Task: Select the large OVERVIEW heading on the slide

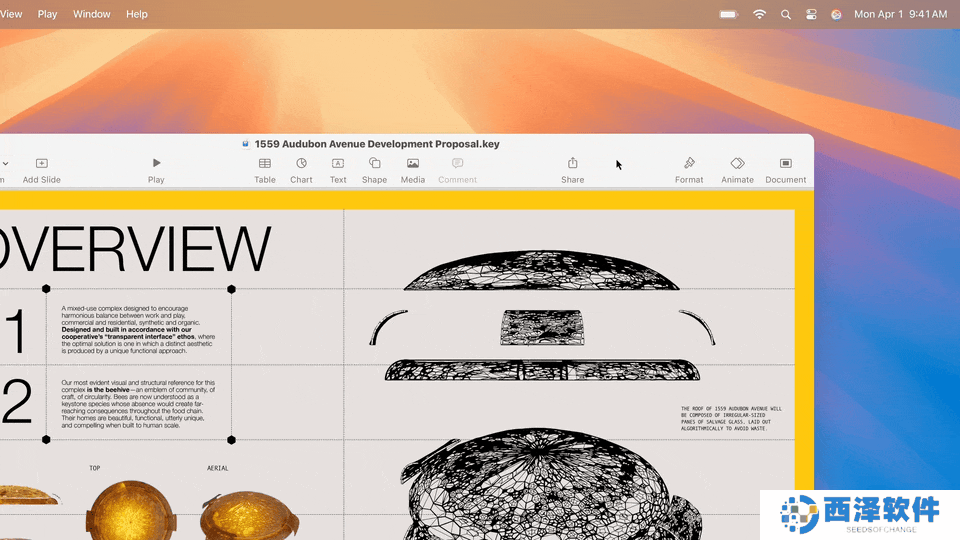Action: [135, 249]
